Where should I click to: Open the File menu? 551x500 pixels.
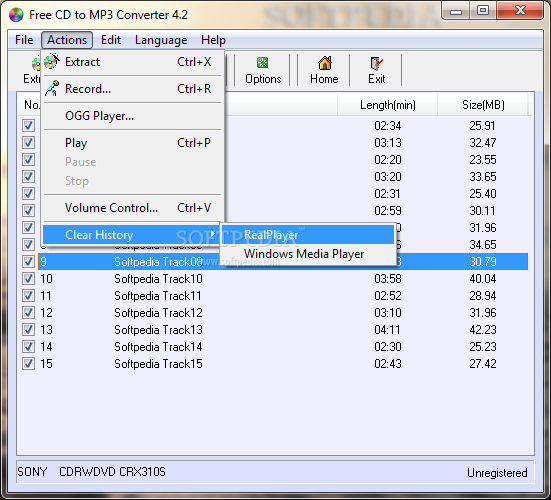point(24,40)
